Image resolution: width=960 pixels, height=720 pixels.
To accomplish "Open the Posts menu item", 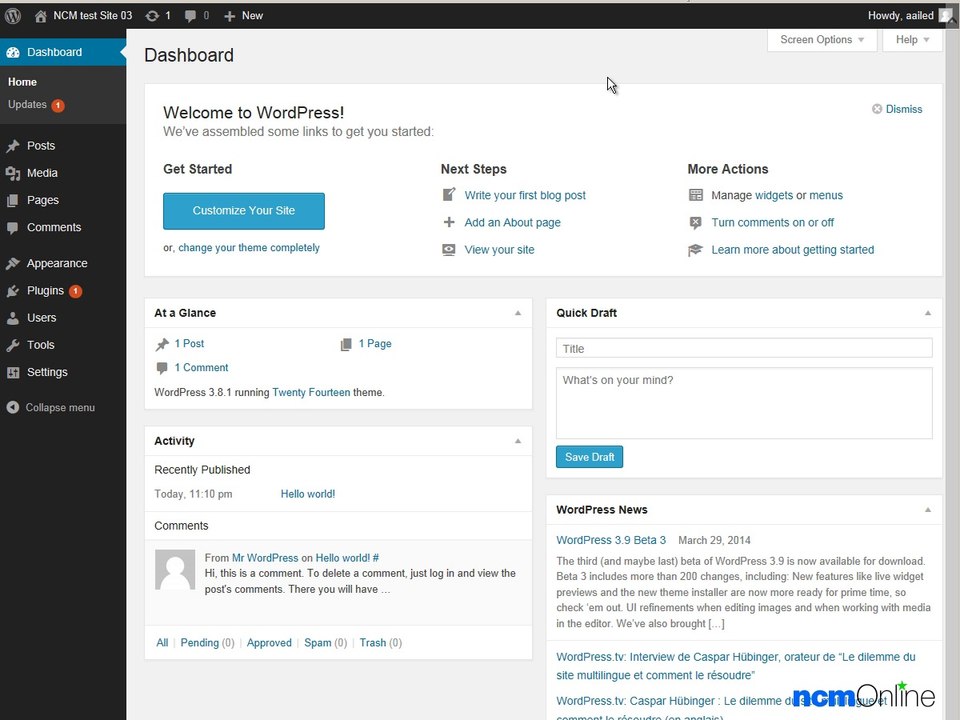I will point(41,146).
